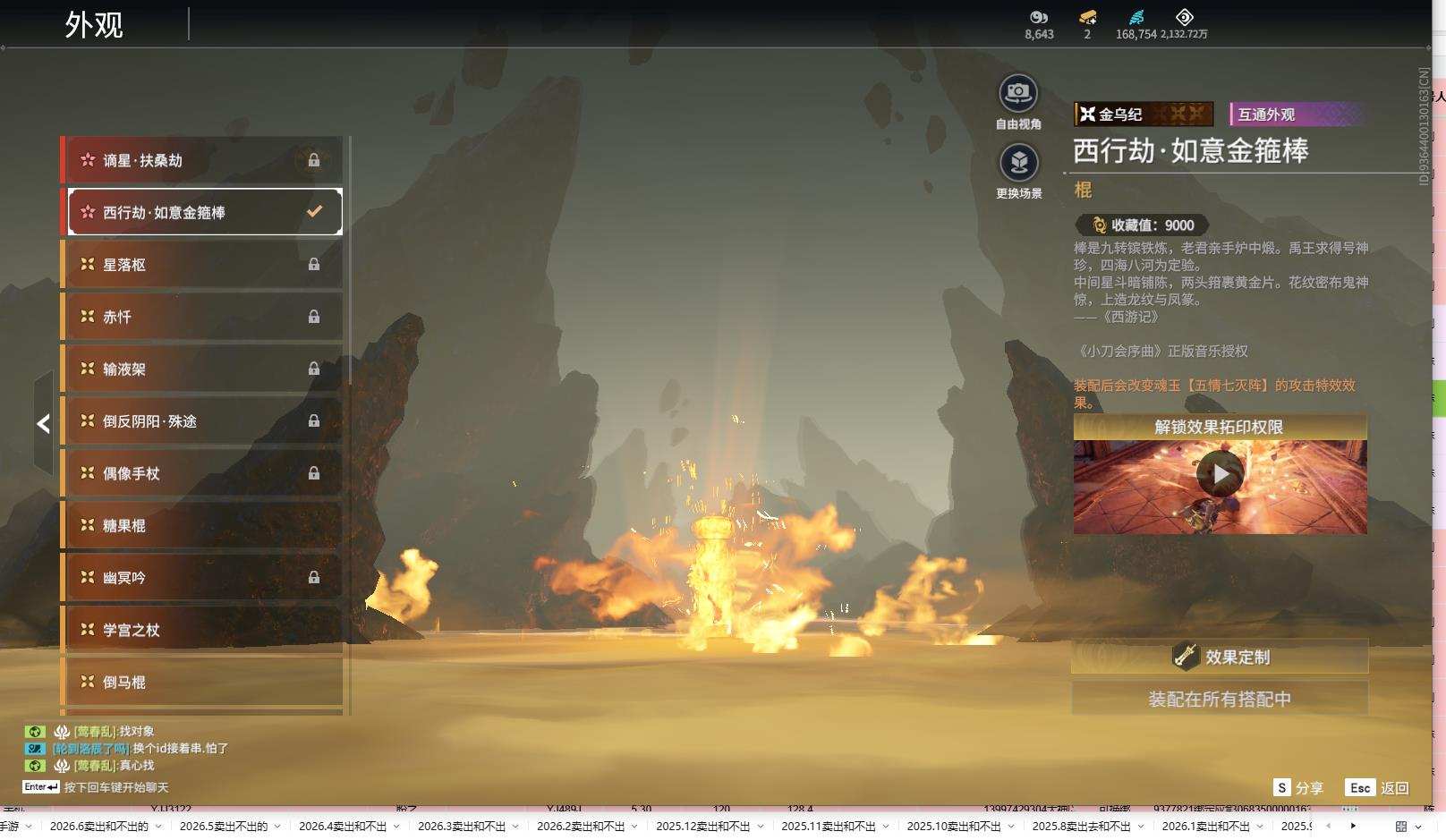This screenshot has height=840, width=1446.
Task: Open dropdown arrow on 2026.2卖出和不出 tab
Action: (634, 827)
